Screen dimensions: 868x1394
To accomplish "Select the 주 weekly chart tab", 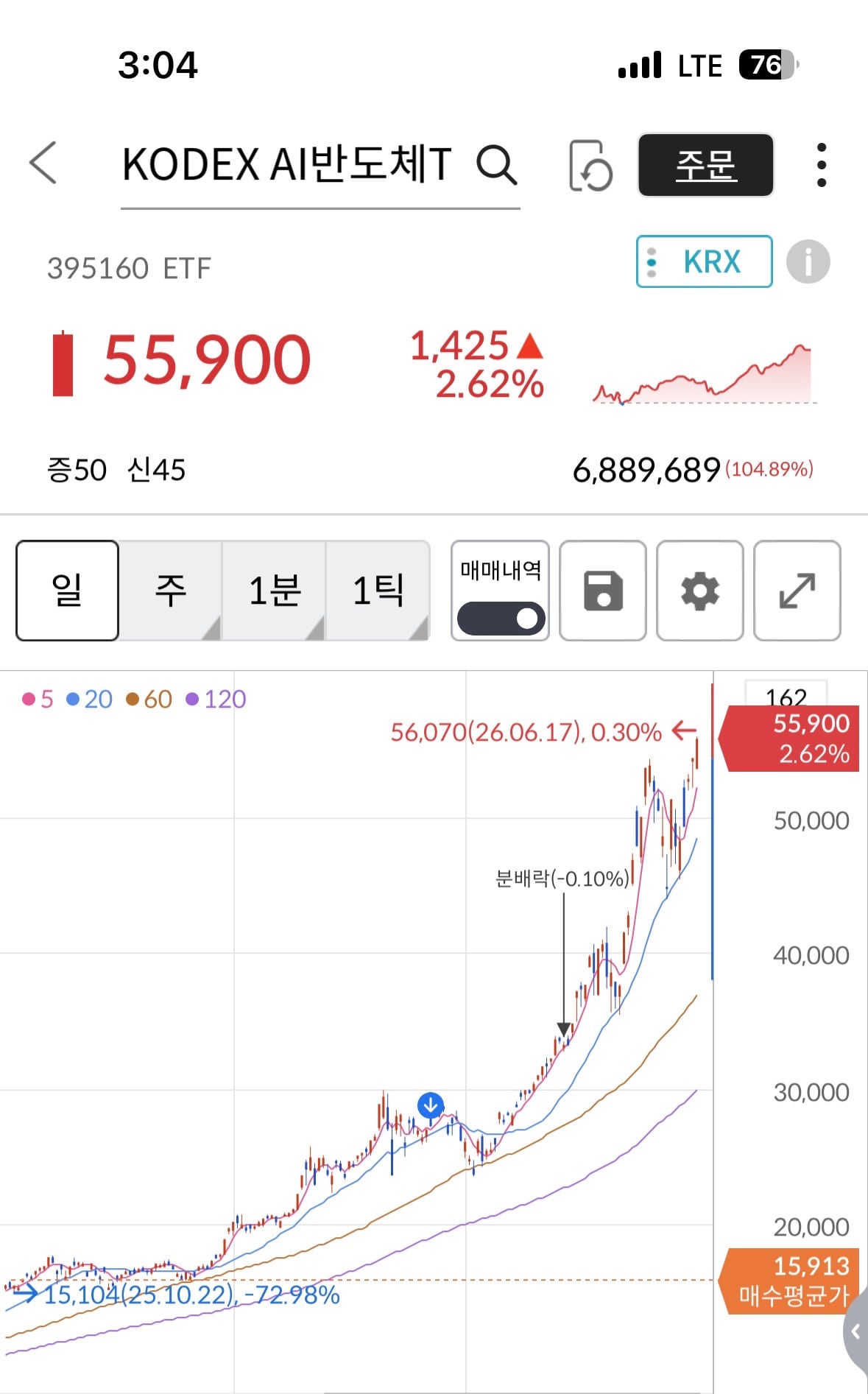I will (170, 591).
